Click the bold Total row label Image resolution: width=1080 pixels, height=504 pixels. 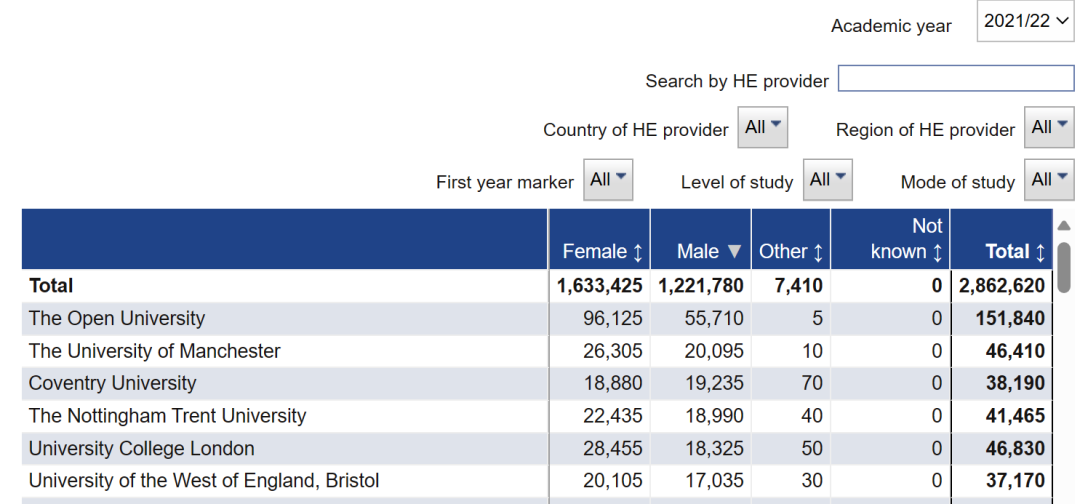point(51,286)
